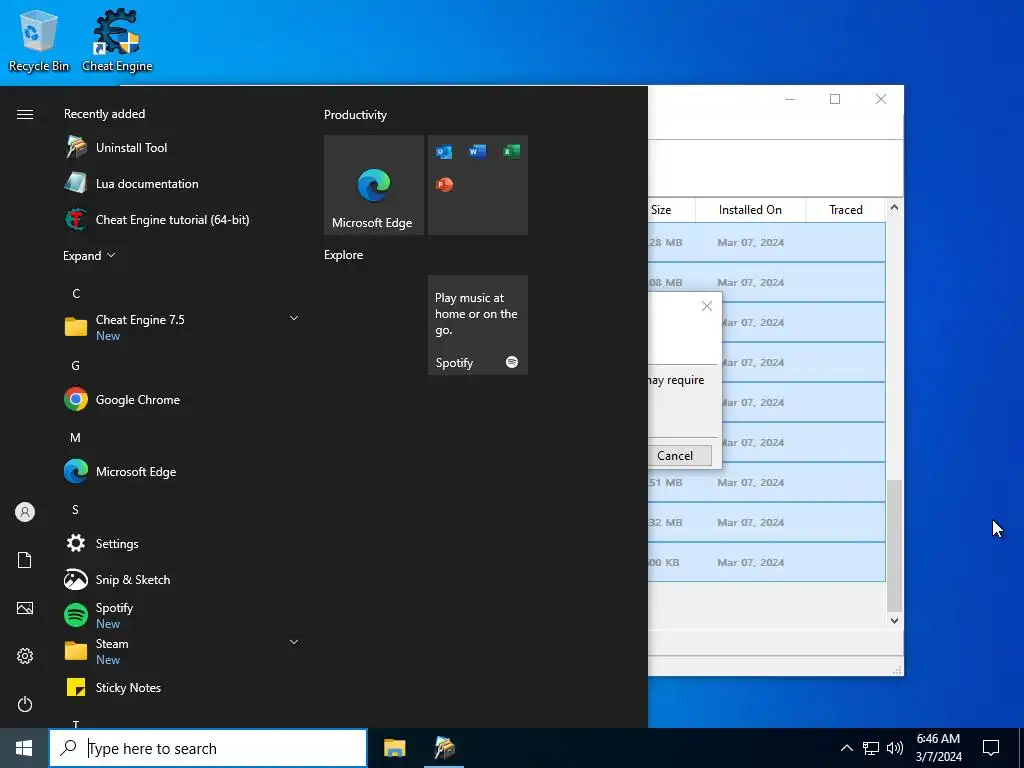Viewport: 1024px width, 768px height.
Task: Select the row showing 51 MB
Action: [767, 482]
